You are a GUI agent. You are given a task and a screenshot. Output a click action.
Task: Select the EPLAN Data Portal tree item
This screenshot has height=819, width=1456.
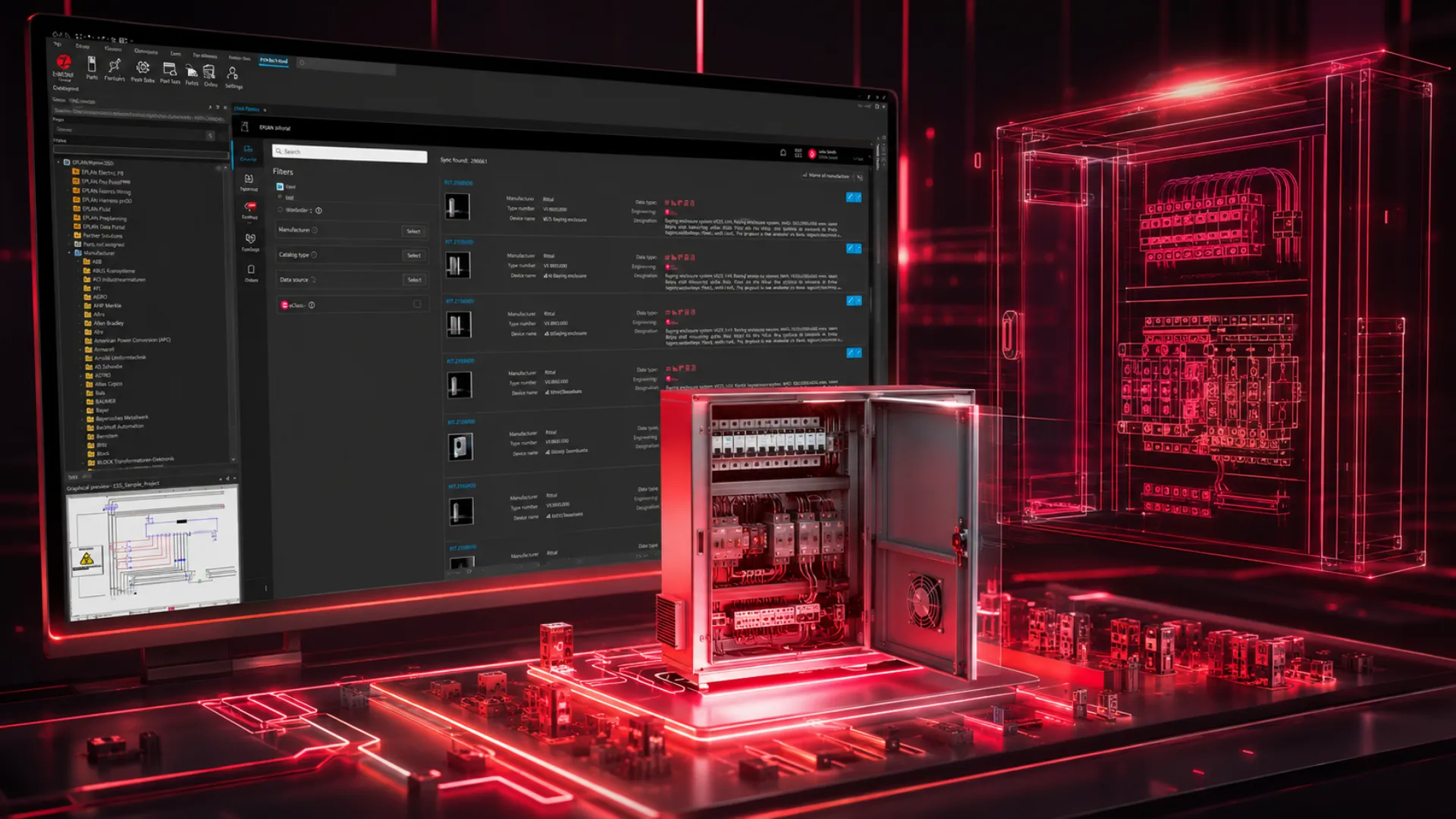(99, 227)
